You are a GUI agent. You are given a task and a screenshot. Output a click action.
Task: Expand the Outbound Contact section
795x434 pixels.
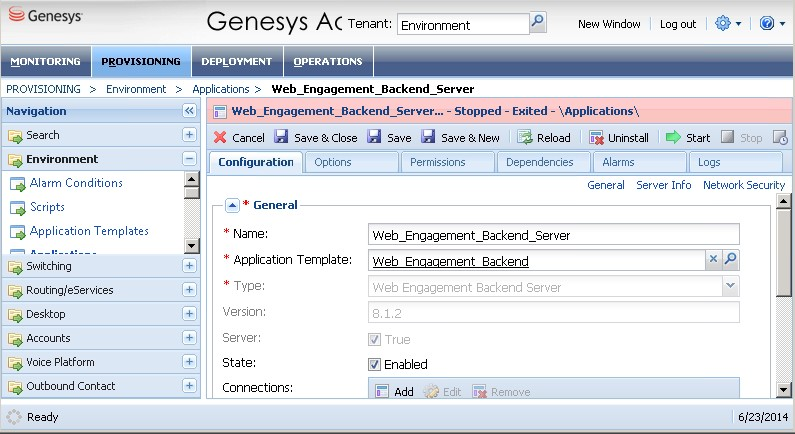coord(189,385)
